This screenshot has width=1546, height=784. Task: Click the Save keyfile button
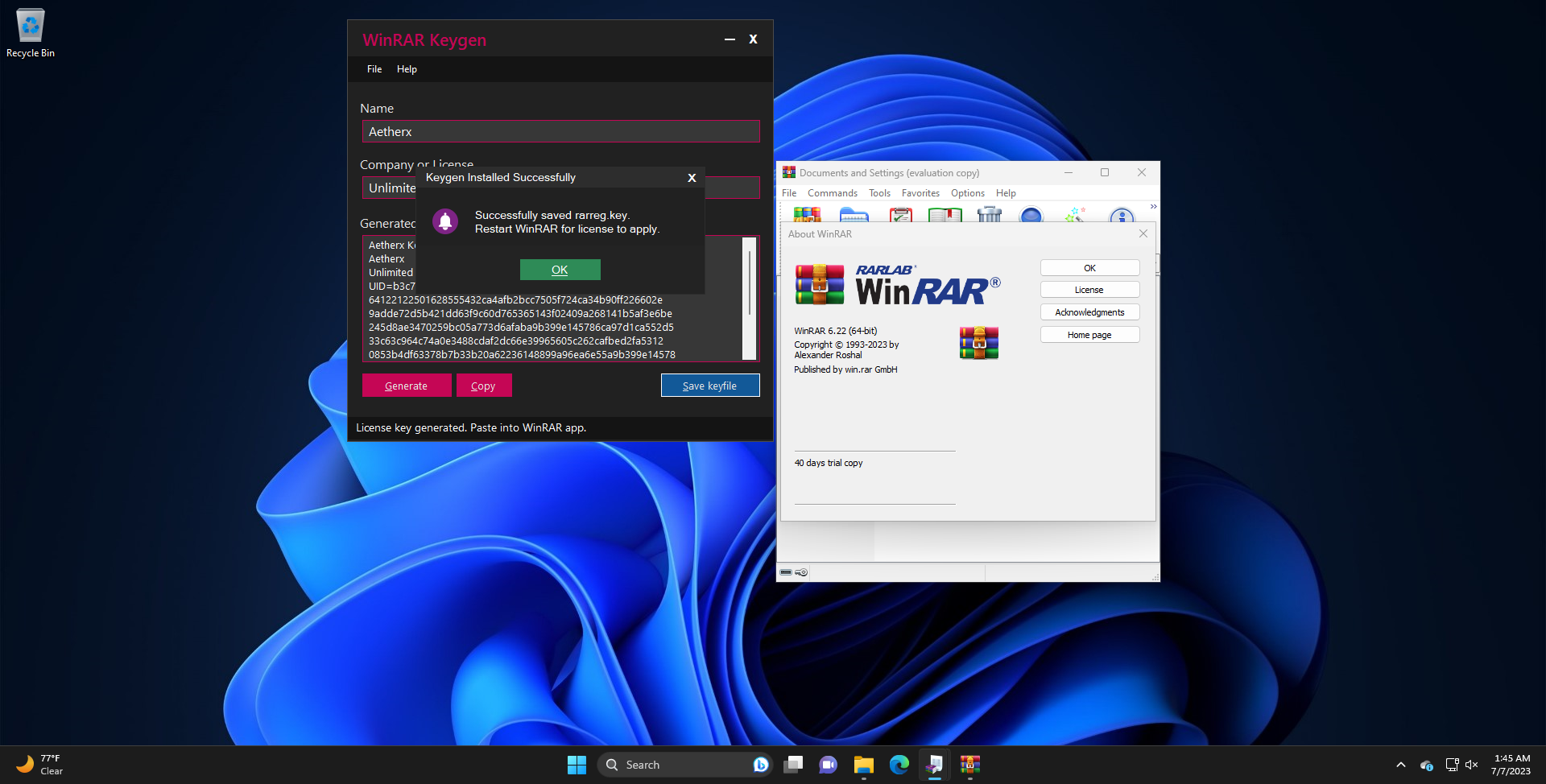coord(710,386)
